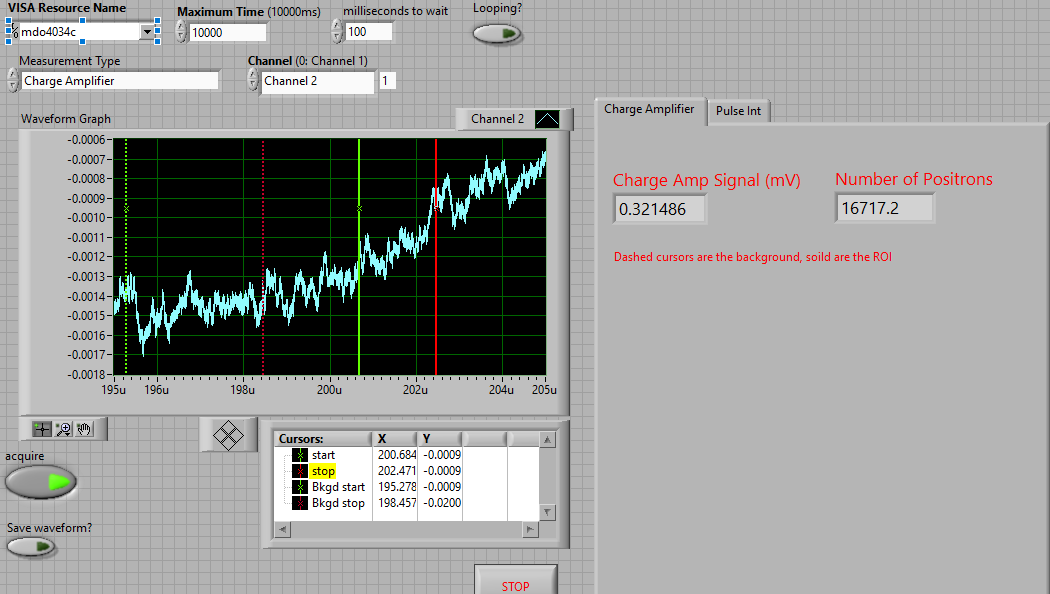Screen dimensions: 1050x594
Task: Click the milliseconds to wait stepper arrows
Action: (x=336, y=32)
